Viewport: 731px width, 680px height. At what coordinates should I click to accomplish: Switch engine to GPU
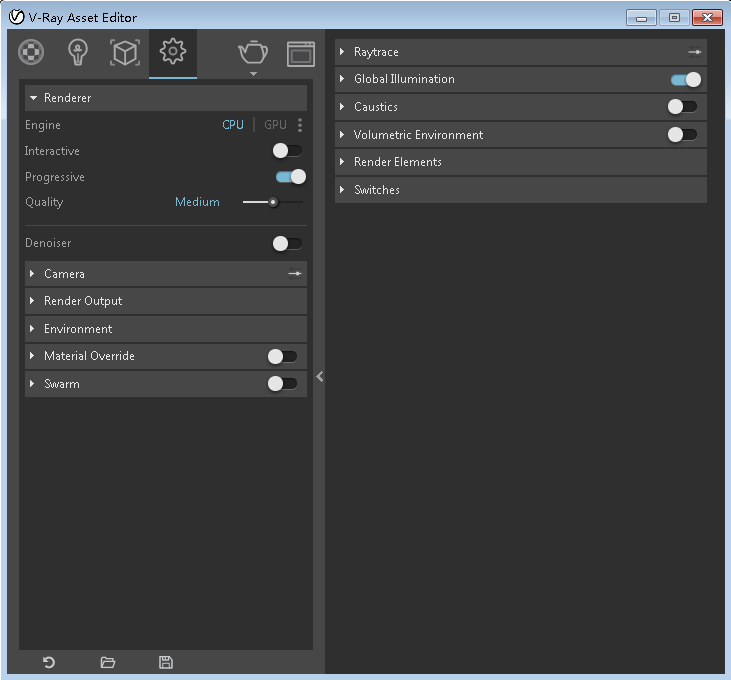tap(275, 125)
